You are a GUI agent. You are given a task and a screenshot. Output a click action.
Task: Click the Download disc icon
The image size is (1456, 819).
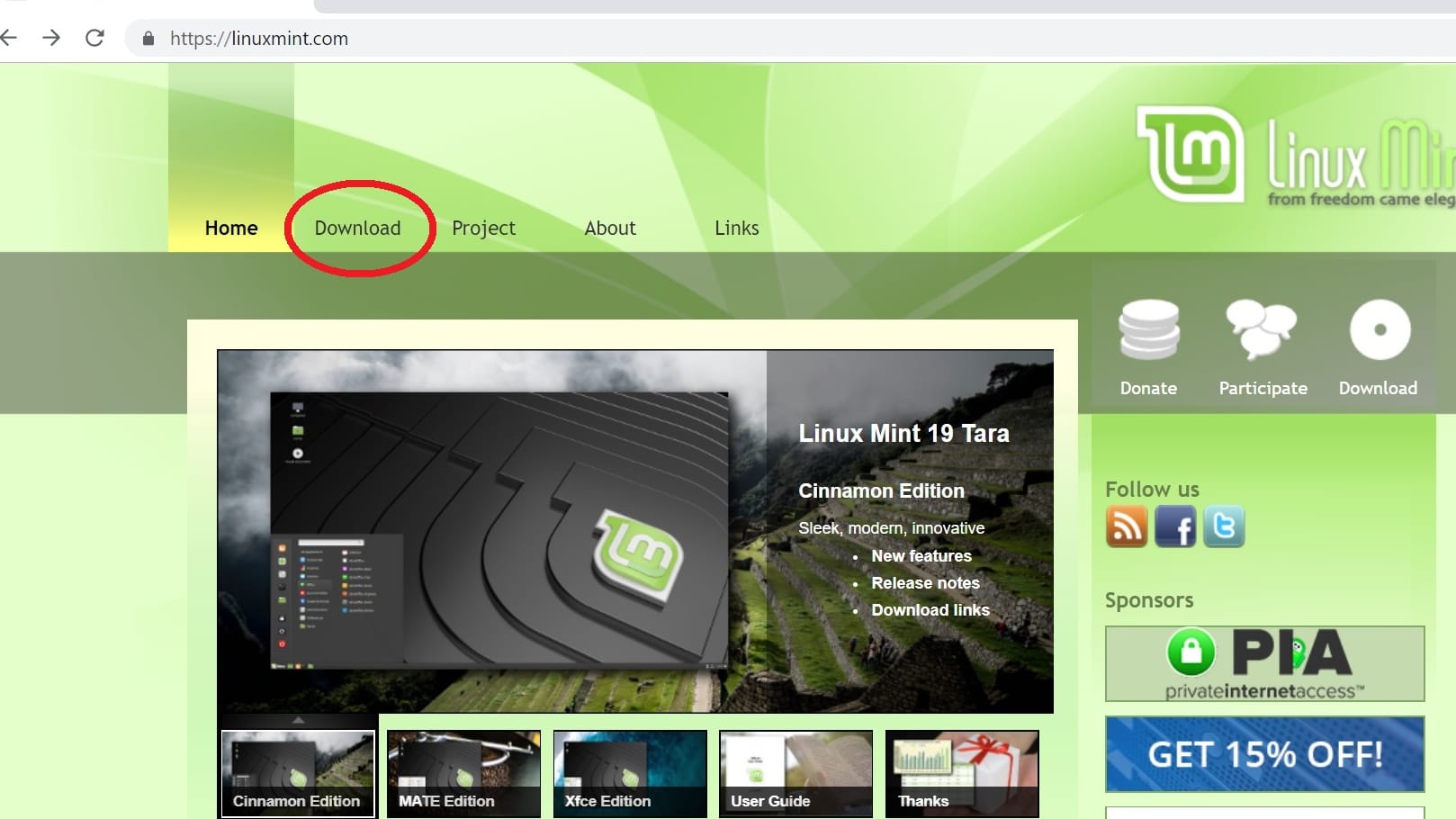coord(1380,329)
